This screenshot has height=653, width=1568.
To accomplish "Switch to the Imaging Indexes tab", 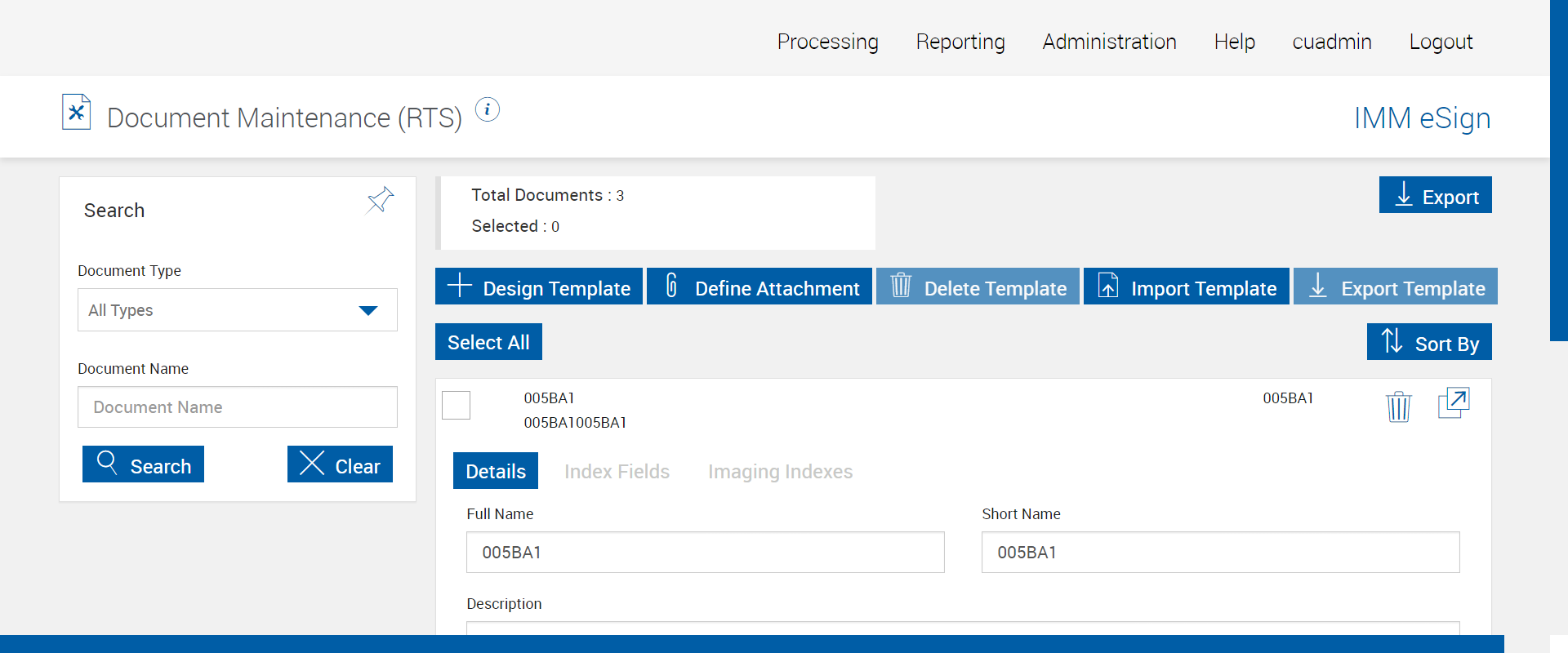I will 780,472.
